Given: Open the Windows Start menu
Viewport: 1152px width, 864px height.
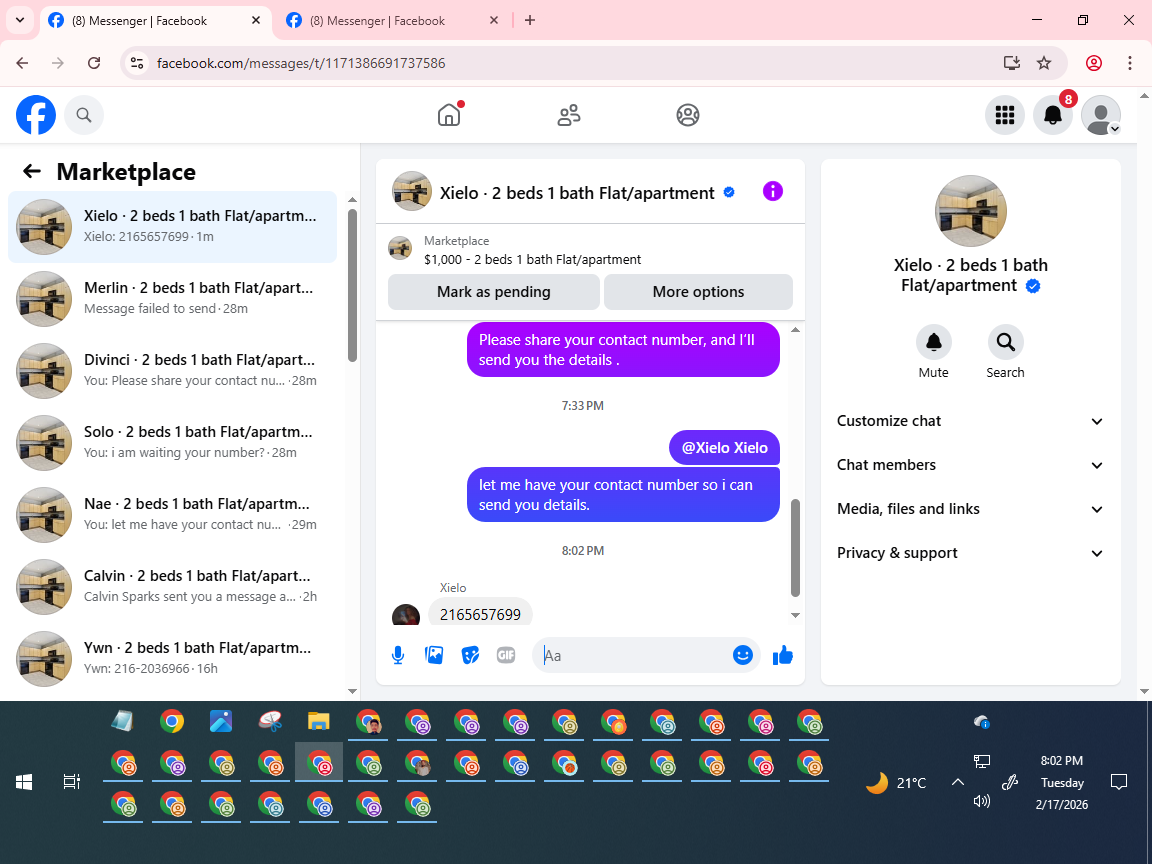Looking at the screenshot, I should [24, 782].
